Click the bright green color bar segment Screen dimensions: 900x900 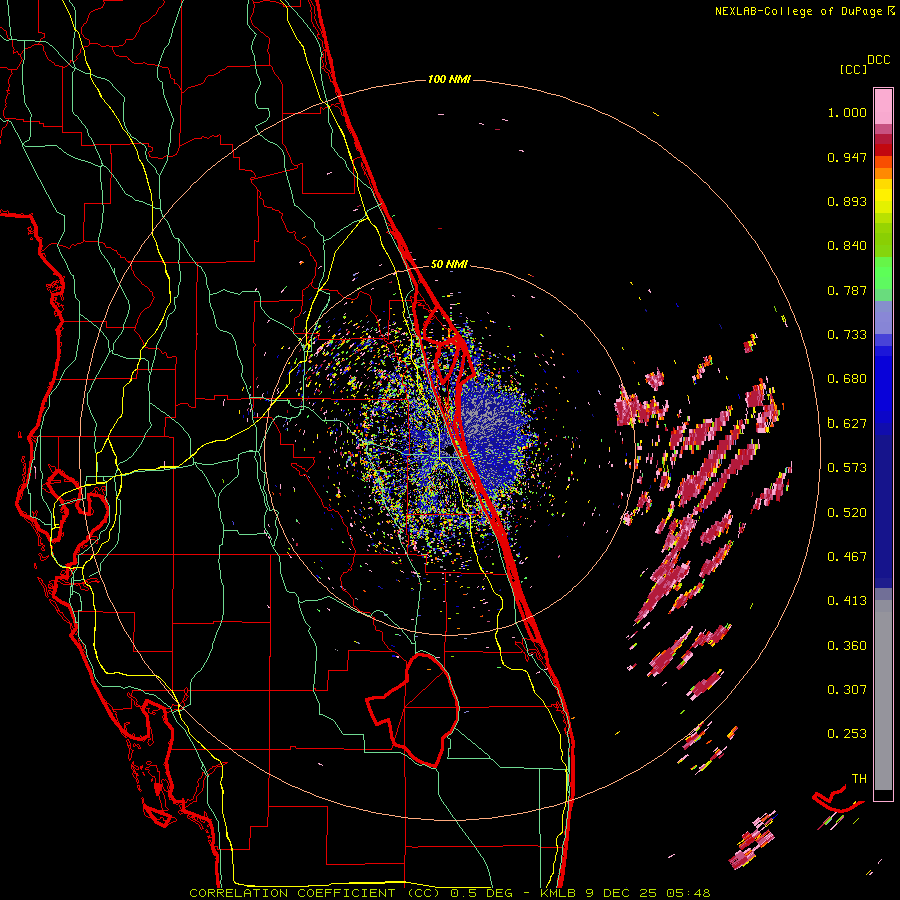[x=883, y=273]
